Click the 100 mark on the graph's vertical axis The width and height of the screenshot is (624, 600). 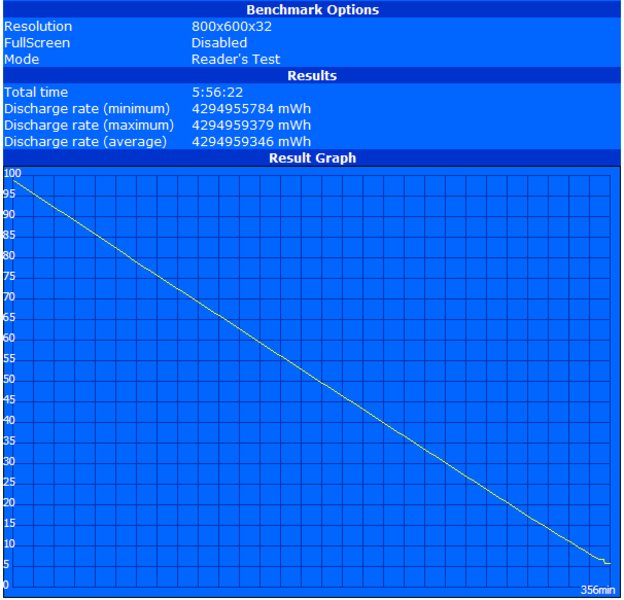point(11,173)
